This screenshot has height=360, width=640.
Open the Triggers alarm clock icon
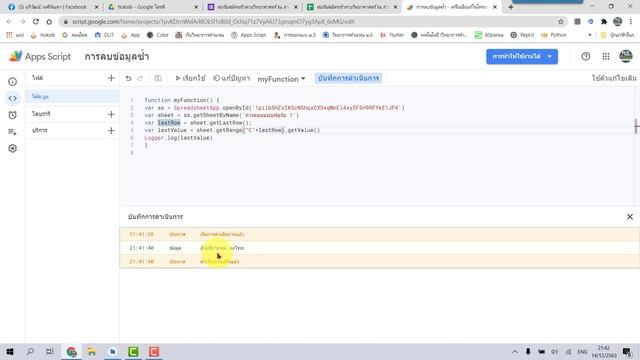tap(13, 115)
